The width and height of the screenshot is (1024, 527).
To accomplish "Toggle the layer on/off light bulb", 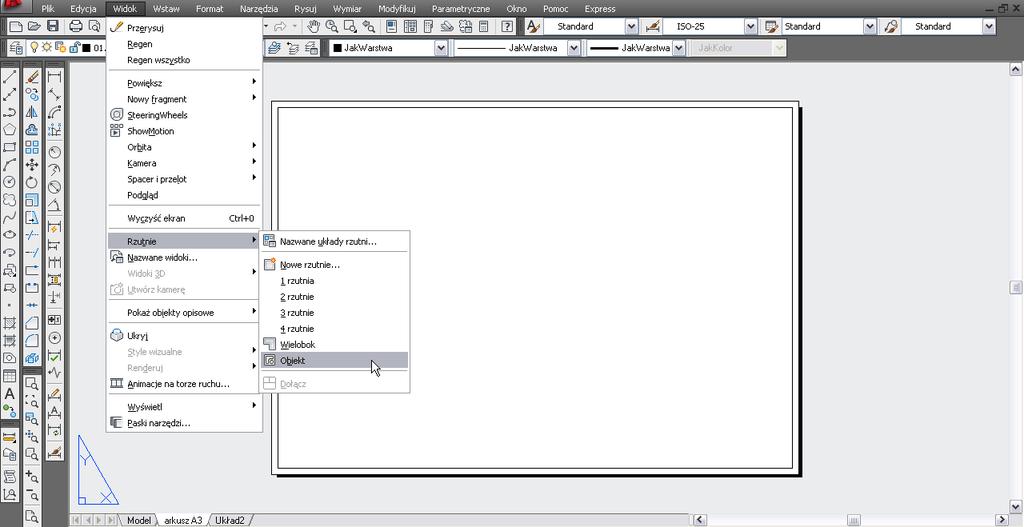I will click(35, 48).
